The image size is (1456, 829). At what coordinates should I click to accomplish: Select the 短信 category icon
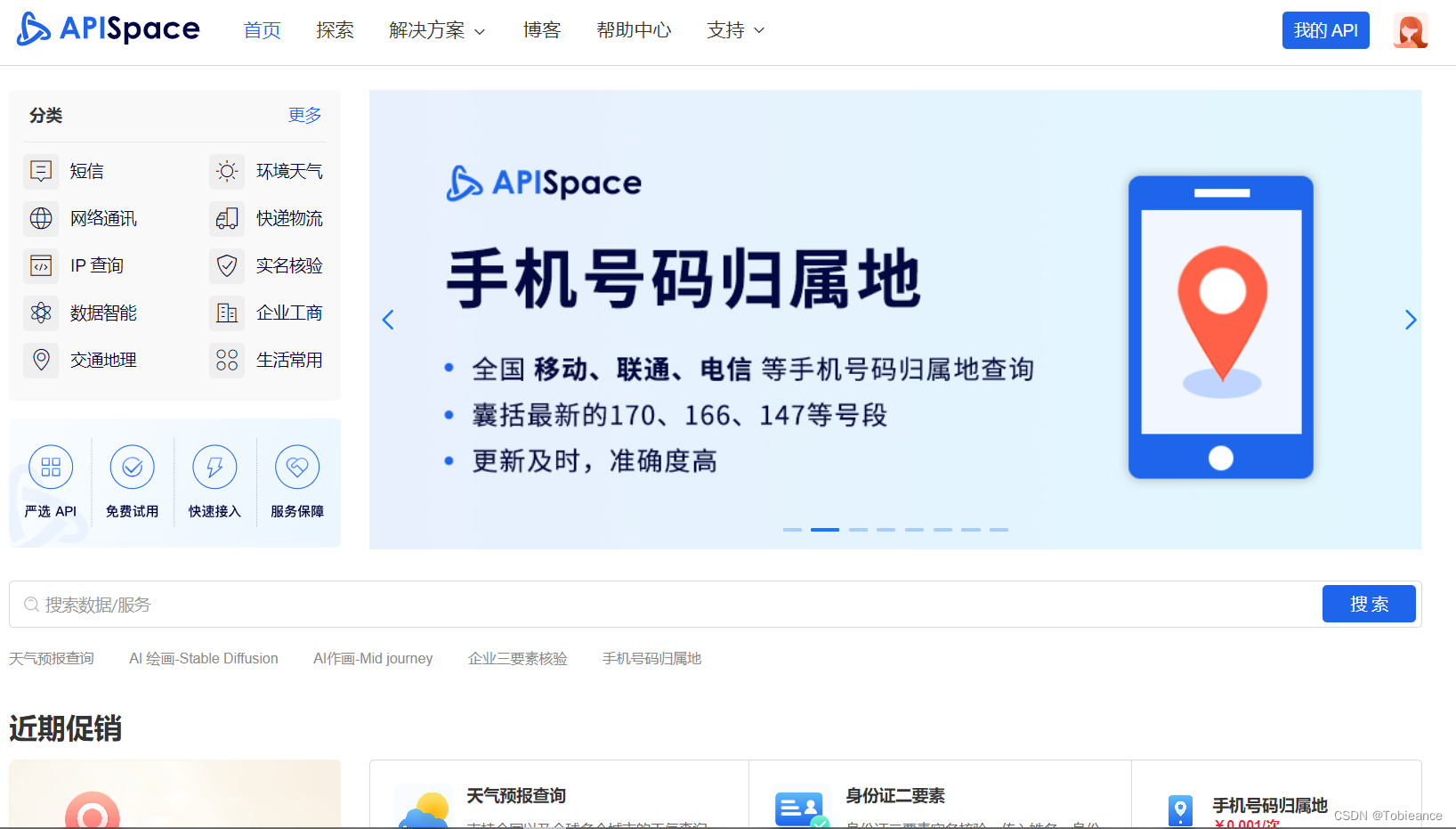pyautogui.click(x=41, y=171)
